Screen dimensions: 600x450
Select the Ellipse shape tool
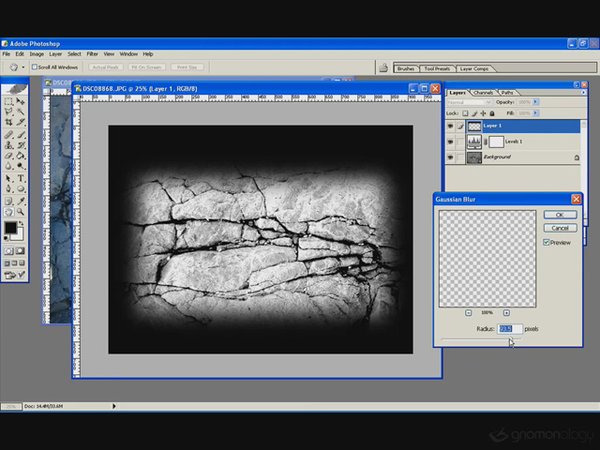click(x=21, y=189)
